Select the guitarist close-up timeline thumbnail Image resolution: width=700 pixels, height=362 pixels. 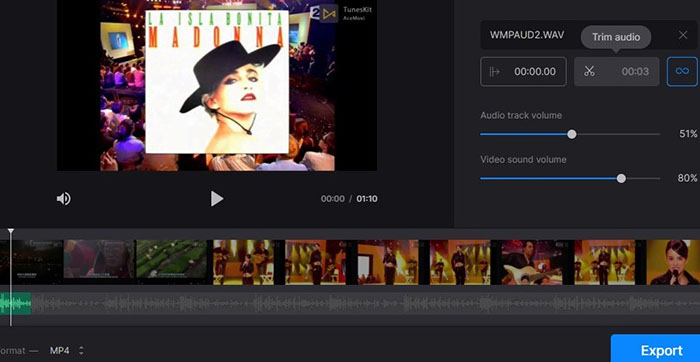pyautogui.click(x=532, y=262)
